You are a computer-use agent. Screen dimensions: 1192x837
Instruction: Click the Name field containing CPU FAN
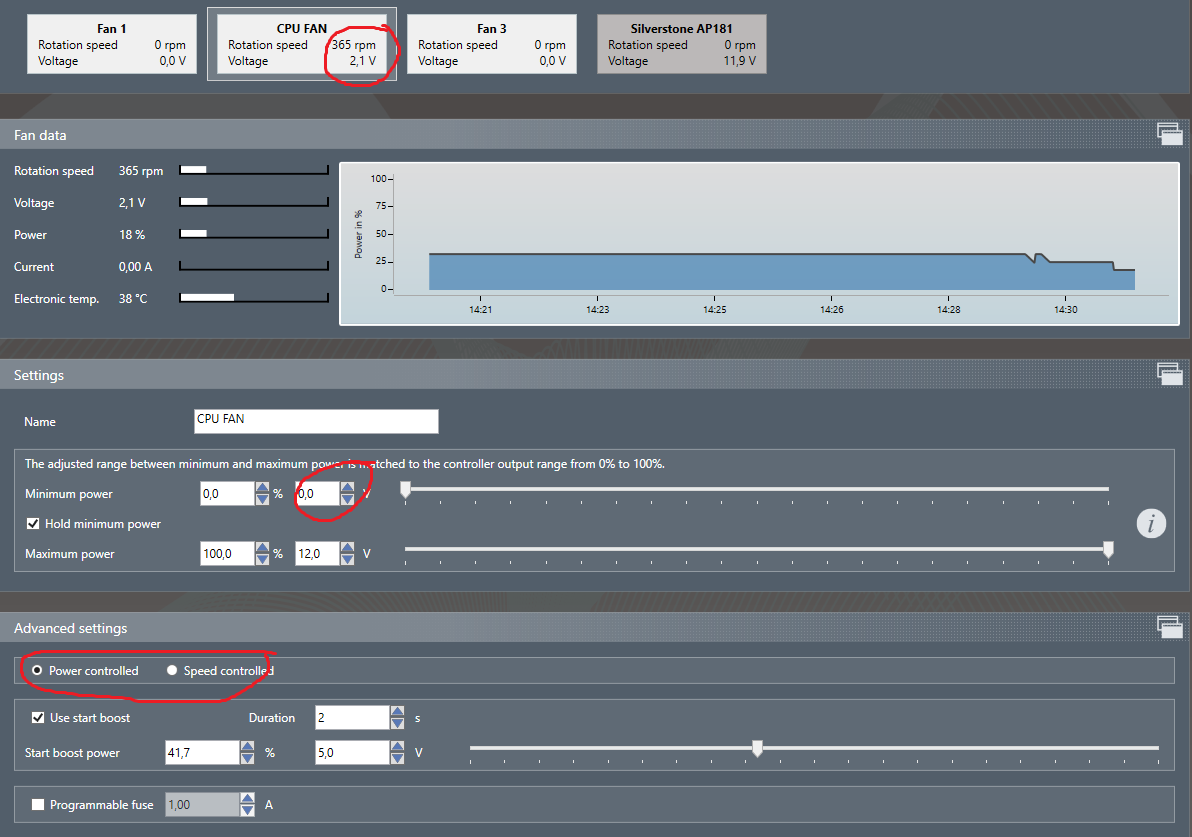(316, 421)
